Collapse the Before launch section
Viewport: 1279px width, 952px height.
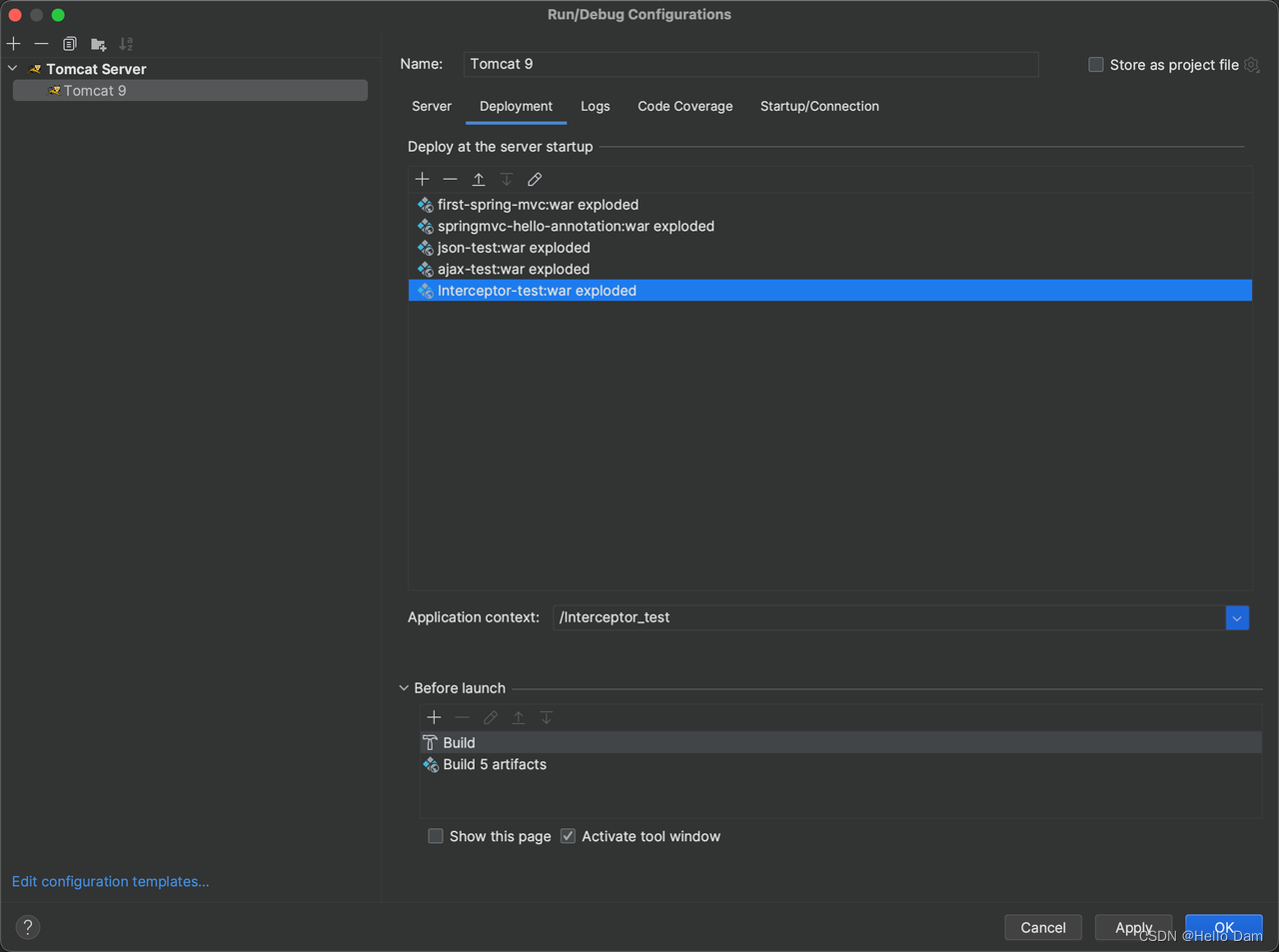[404, 688]
